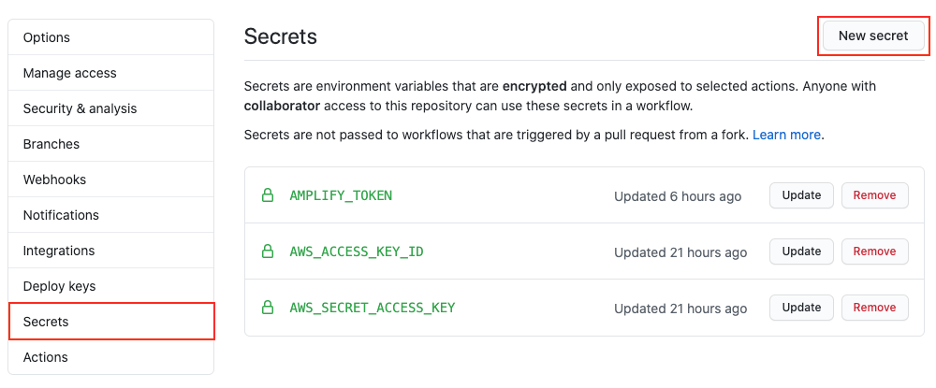Click the lock icon beside AWS_ACCESS_KEY_ID

coord(267,251)
